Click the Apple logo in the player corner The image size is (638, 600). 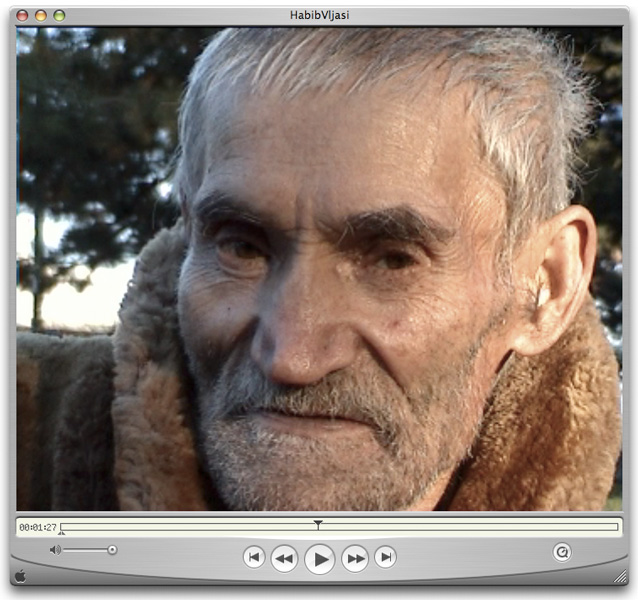click(20, 576)
